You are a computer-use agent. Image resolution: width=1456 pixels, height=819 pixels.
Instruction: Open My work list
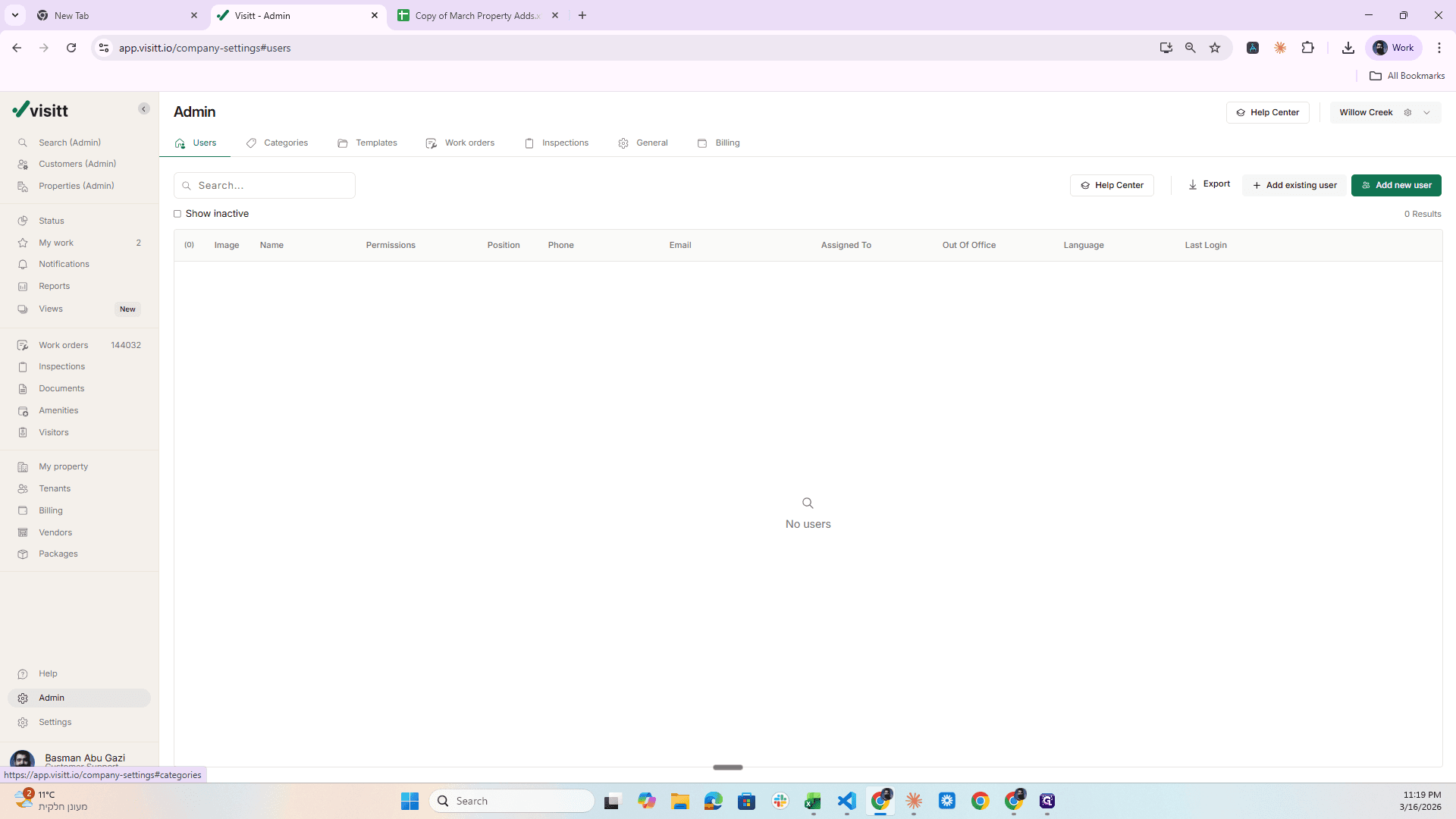56,243
